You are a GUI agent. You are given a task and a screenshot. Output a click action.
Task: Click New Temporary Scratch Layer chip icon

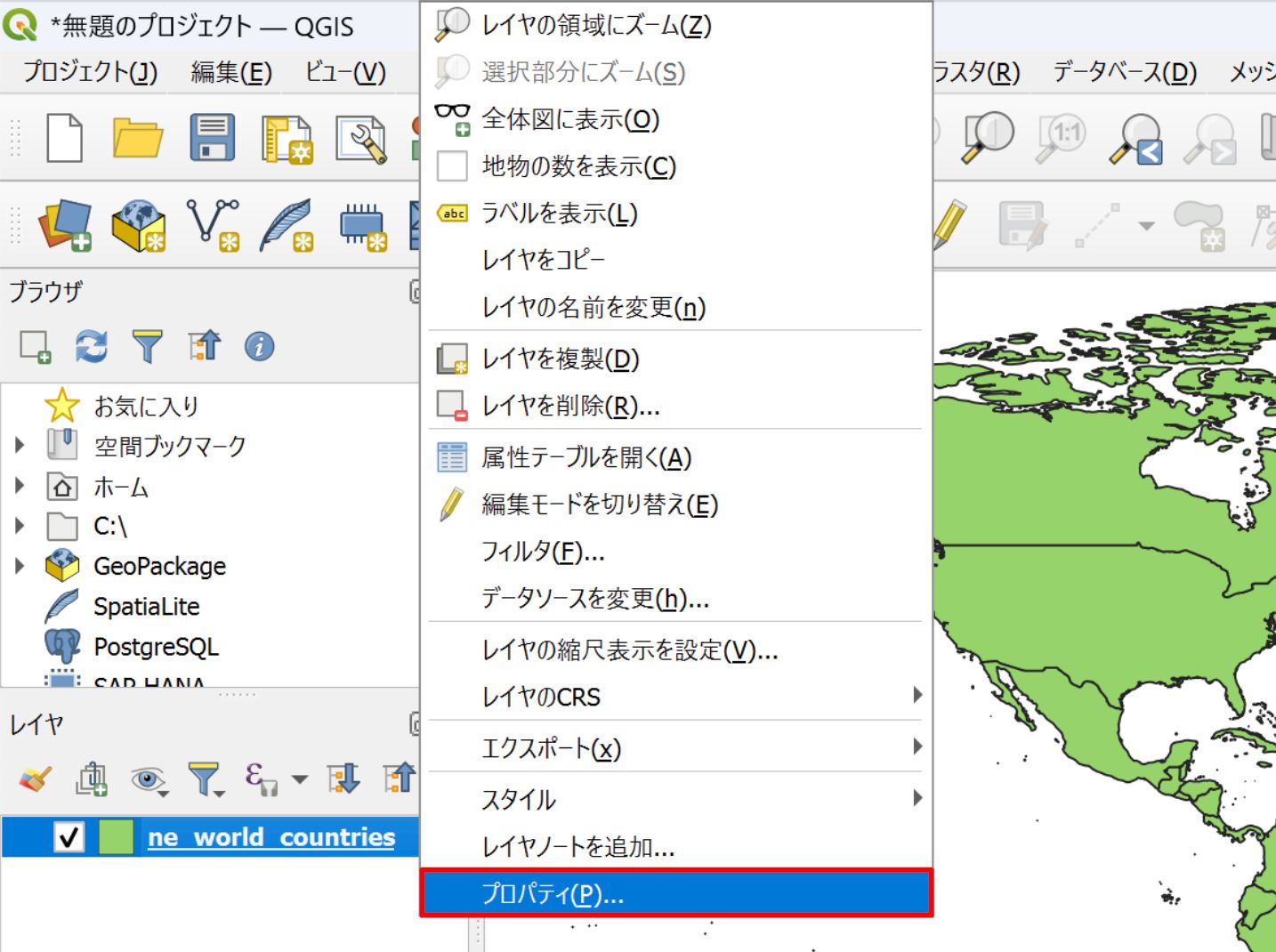363,226
